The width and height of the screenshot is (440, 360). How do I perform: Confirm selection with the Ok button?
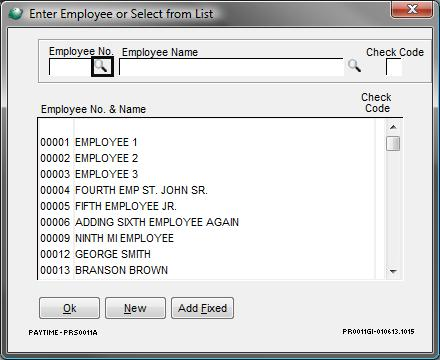69,308
